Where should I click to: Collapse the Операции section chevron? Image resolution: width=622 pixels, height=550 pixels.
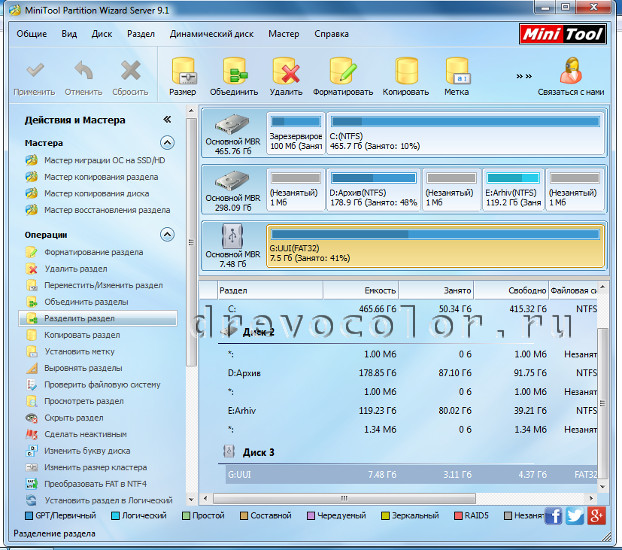[x=167, y=235]
